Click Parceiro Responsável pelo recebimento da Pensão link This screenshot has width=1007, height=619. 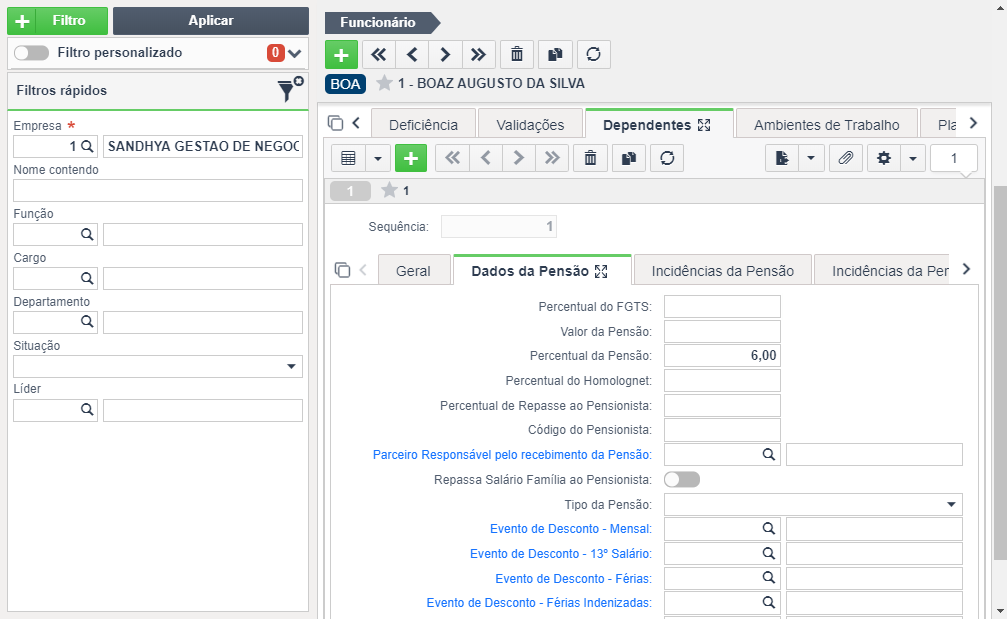(x=512, y=455)
